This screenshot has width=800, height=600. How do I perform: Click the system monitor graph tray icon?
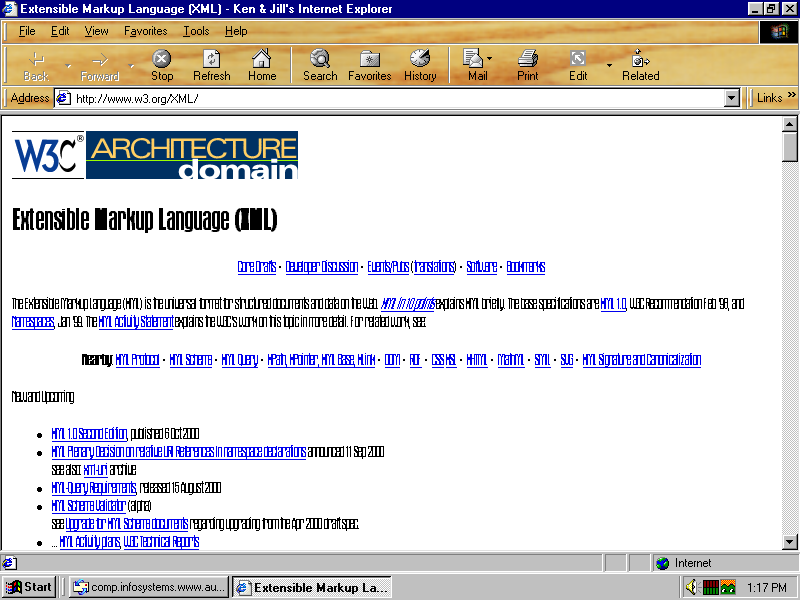click(728, 587)
